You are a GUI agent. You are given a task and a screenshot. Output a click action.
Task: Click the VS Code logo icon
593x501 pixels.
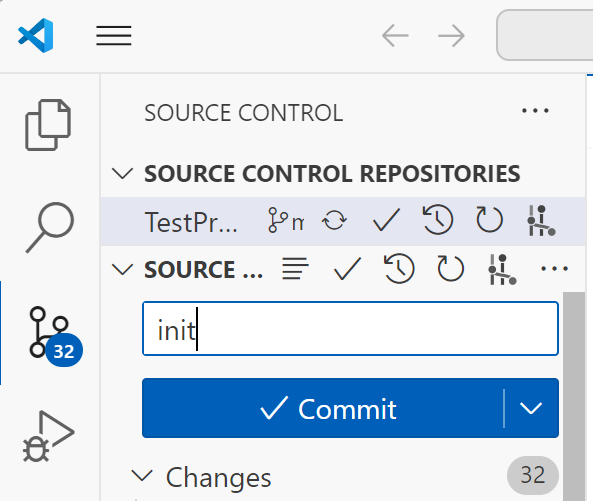[36, 35]
